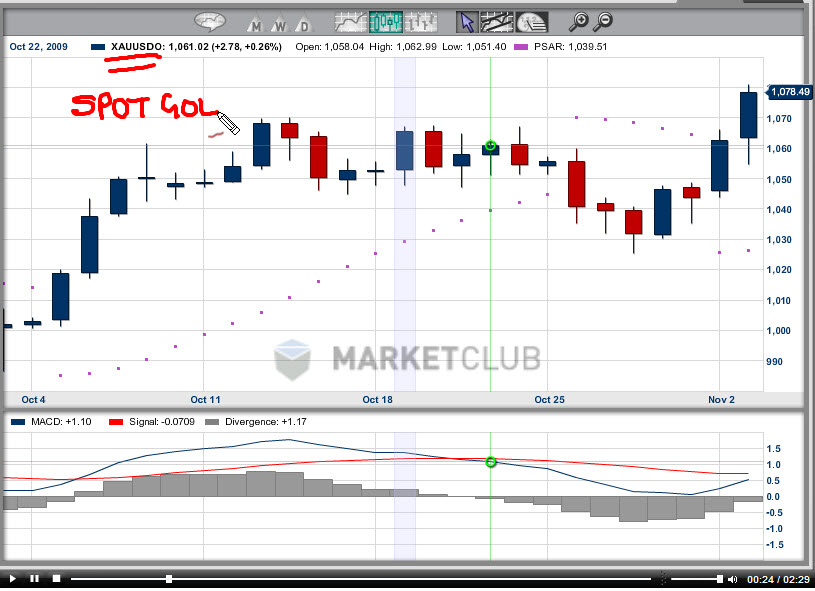Open the chat bubble icon in toolbar
This screenshot has width=815, height=591.
tap(209, 21)
